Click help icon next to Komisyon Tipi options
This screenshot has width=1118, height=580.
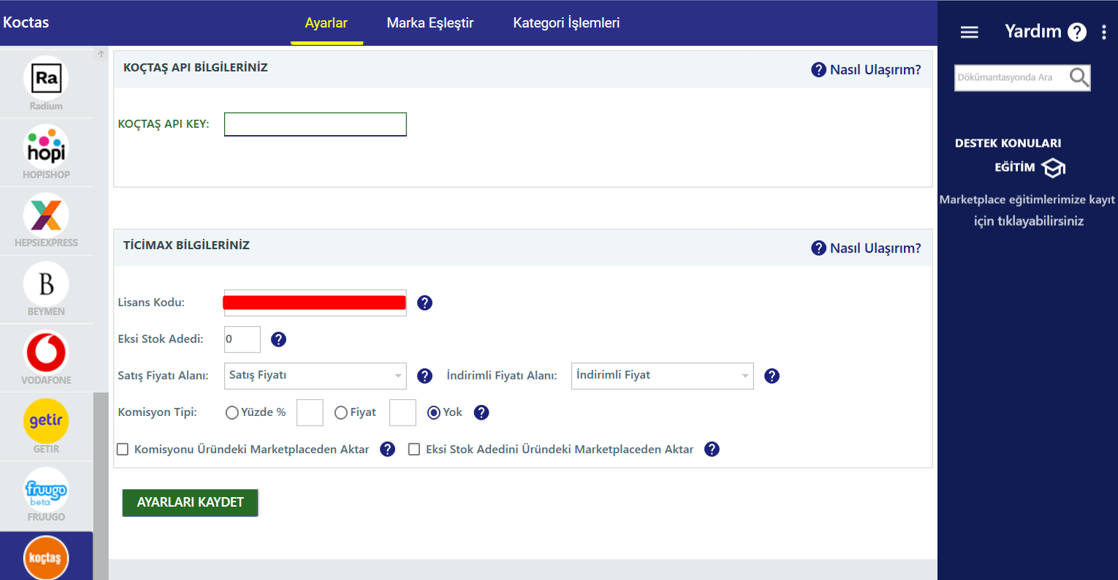pos(481,412)
